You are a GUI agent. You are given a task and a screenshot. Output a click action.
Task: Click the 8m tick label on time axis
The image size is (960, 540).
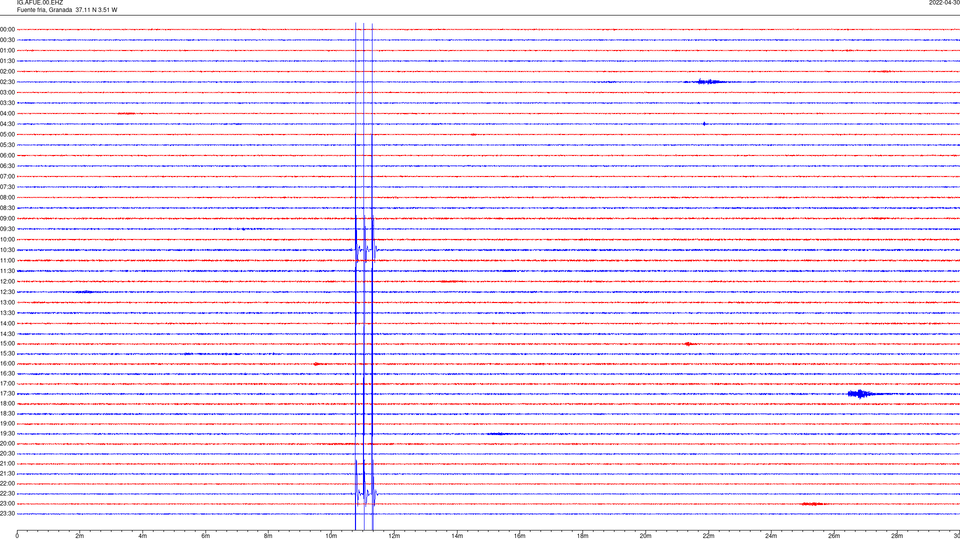268,536
